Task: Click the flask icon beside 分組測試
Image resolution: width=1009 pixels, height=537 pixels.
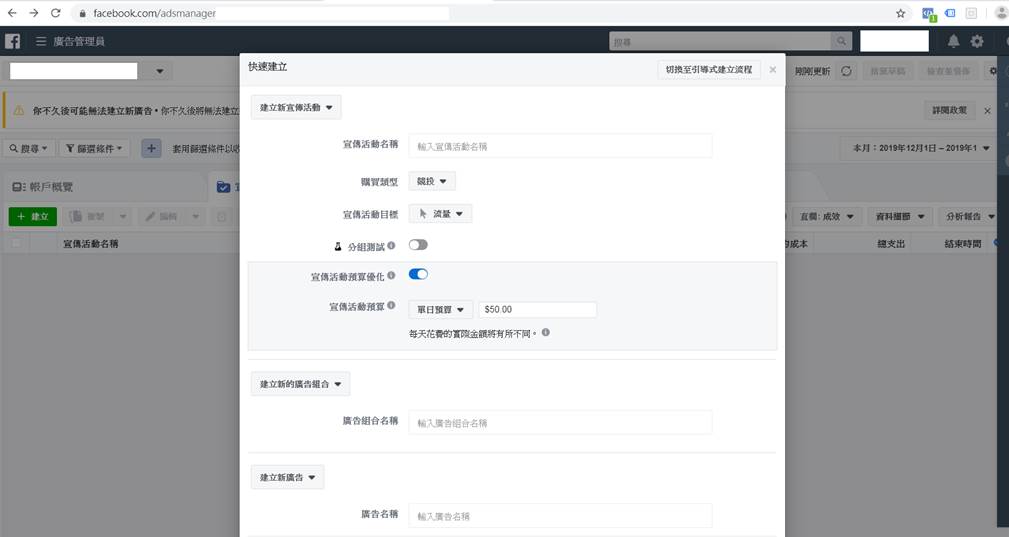Action: [x=338, y=246]
